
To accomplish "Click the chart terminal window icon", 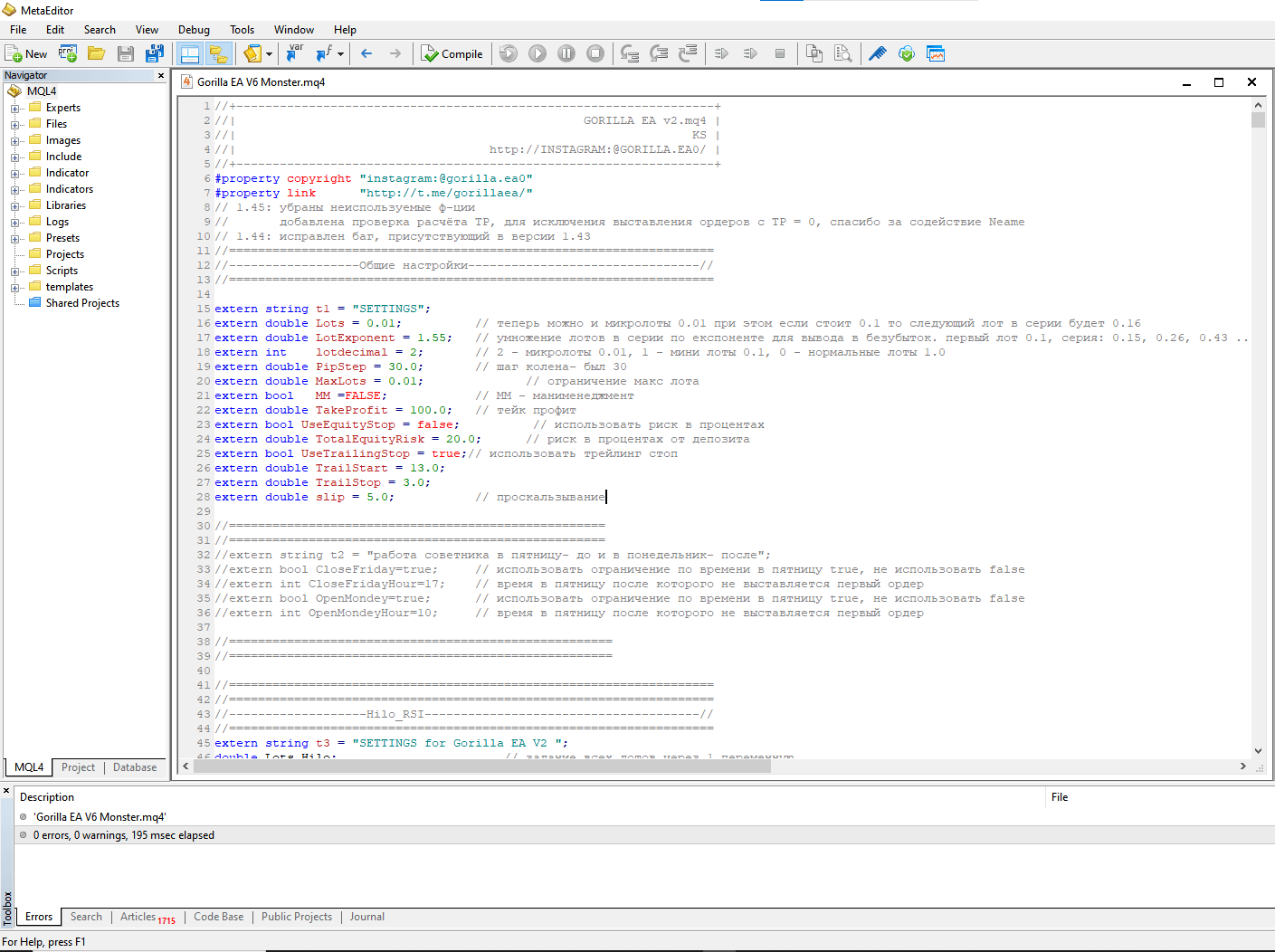I will (936, 53).
